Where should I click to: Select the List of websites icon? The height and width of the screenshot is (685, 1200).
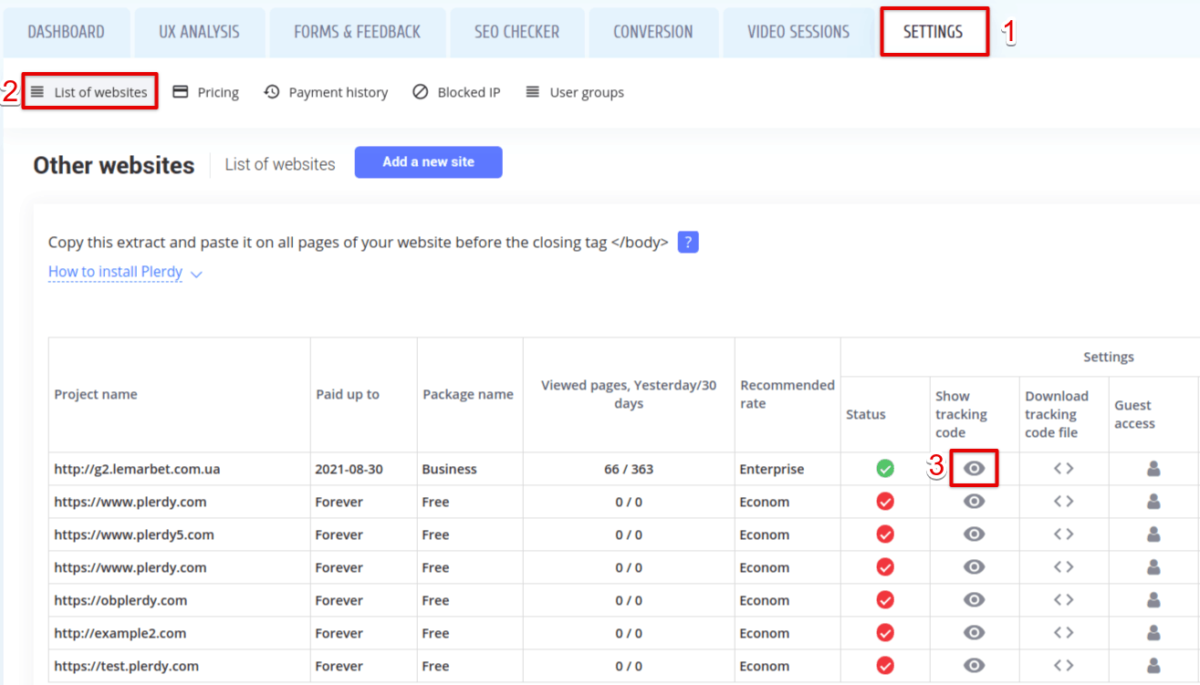[38, 91]
